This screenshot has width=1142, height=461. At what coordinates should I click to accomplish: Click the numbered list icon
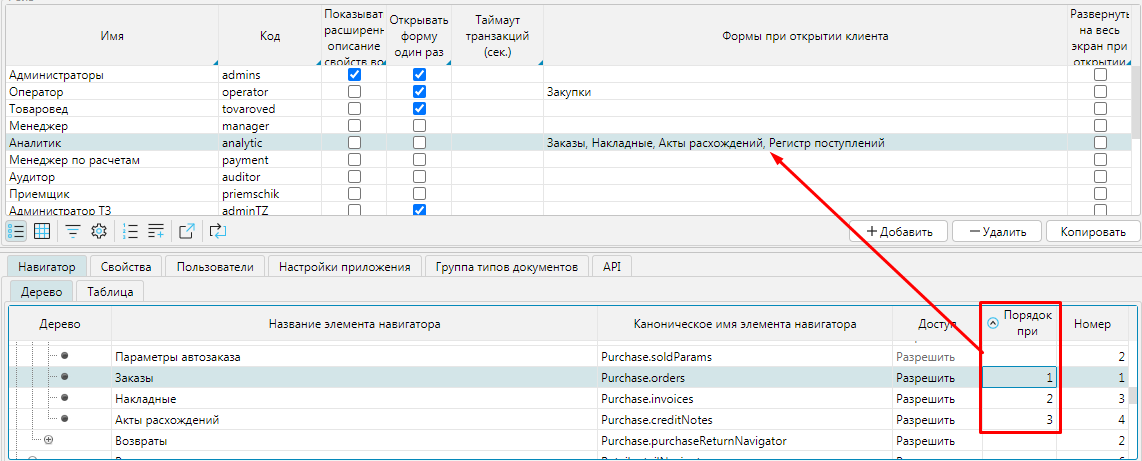130,231
